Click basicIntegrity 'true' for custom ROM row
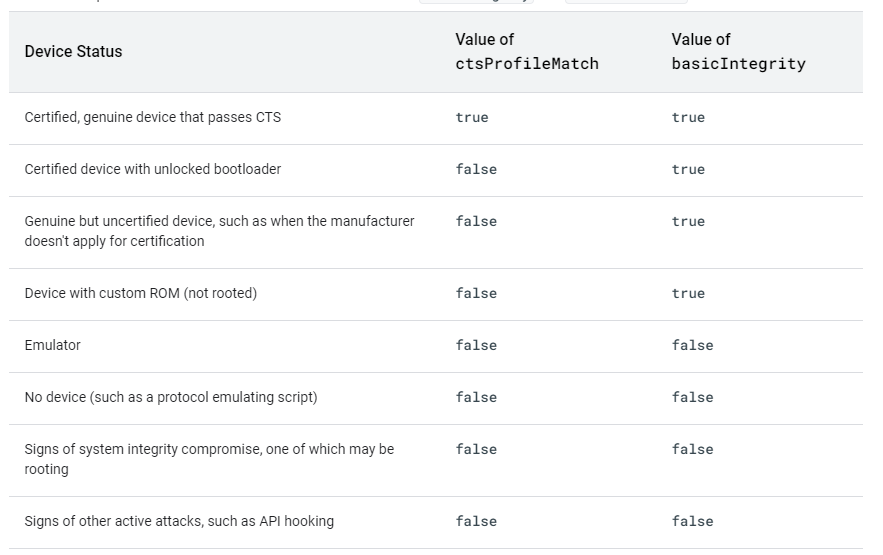The width and height of the screenshot is (883, 555). click(x=688, y=294)
